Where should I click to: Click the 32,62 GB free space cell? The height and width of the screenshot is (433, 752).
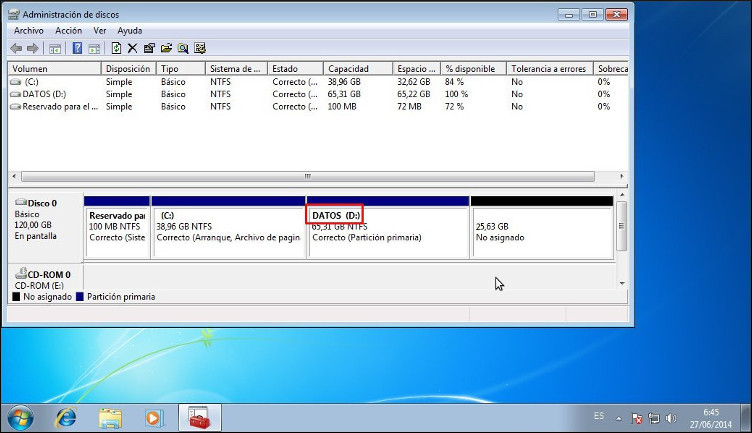pyautogui.click(x=413, y=82)
